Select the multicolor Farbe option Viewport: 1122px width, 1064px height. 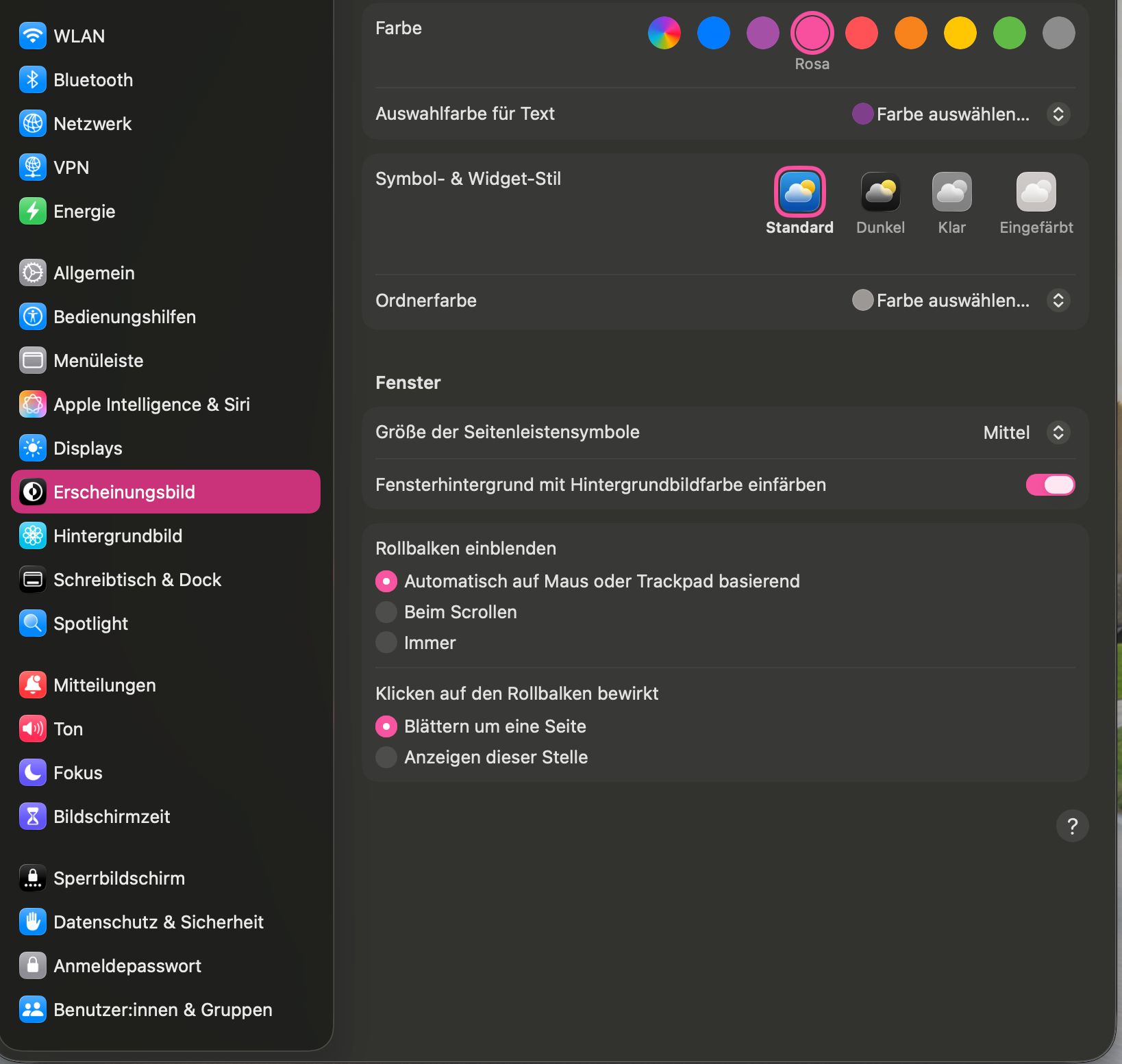click(664, 32)
